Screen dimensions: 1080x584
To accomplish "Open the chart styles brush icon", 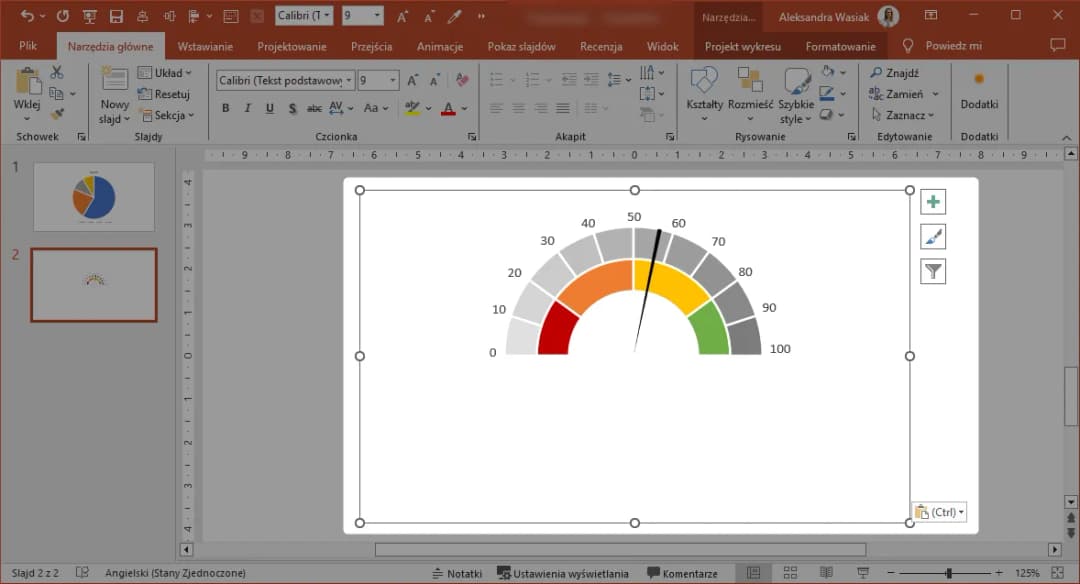I will pyautogui.click(x=932, y=236).
